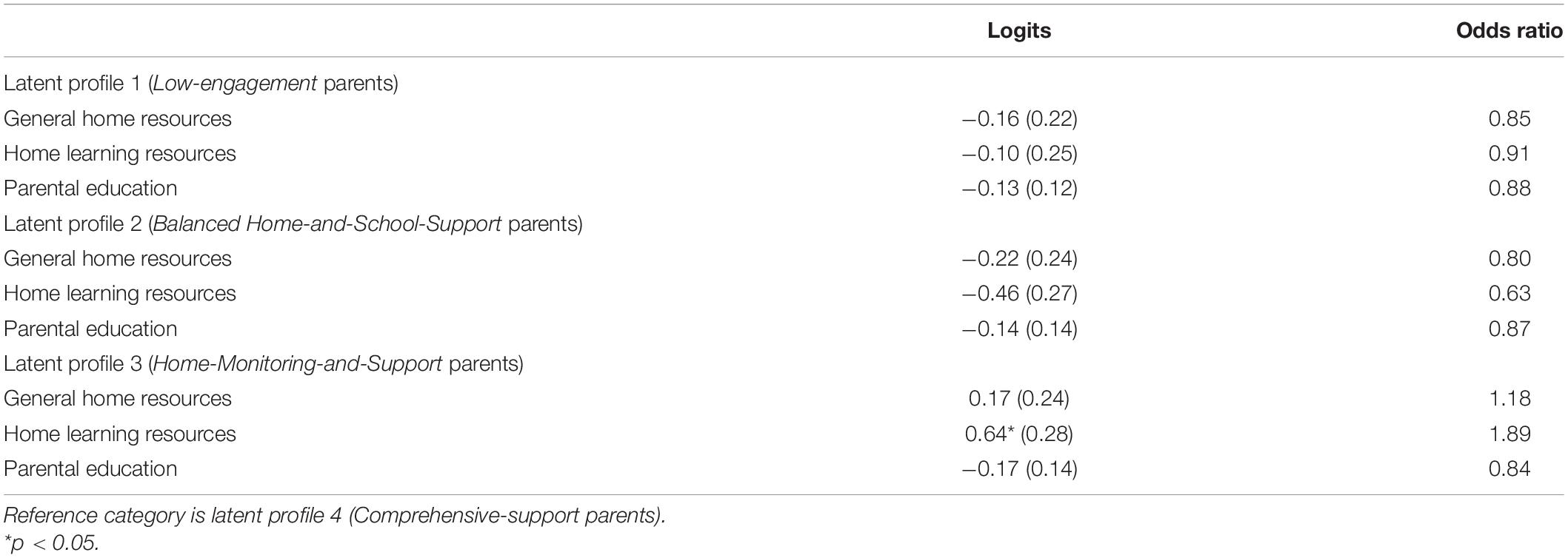The image size is (1568, 558).
Task: Click the Logits column header
Action: coord(1019,30)
